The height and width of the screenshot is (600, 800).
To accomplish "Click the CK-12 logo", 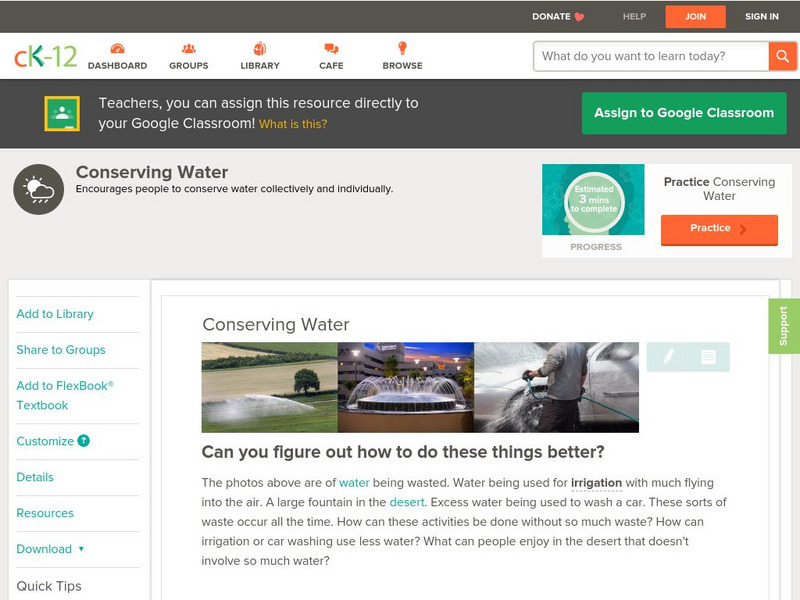I will 45,56.
